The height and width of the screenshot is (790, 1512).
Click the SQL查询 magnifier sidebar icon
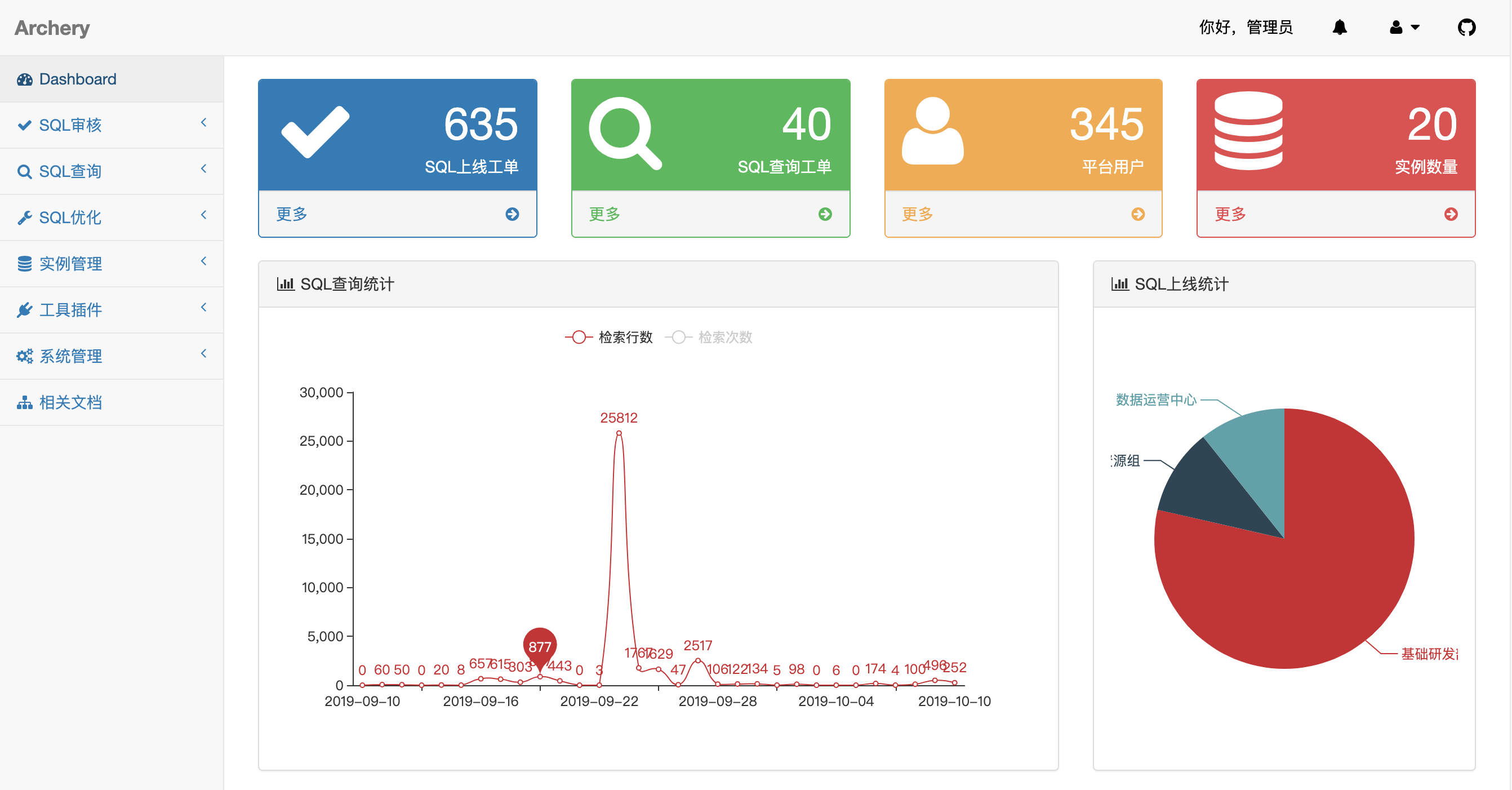point(25,171)
